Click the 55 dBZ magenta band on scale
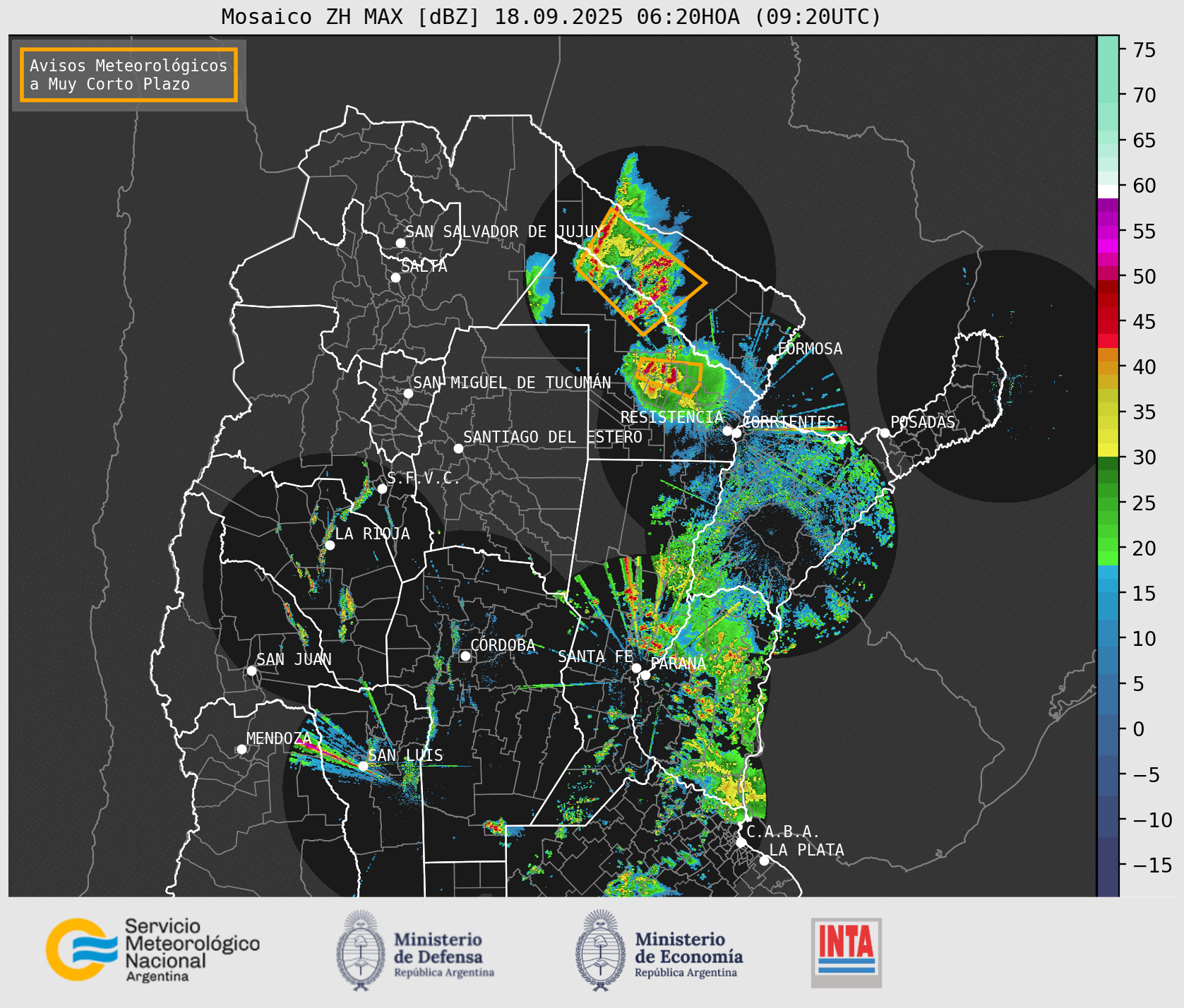The width and height of the screenshot is (1184, 1008). click(1108, 232)
